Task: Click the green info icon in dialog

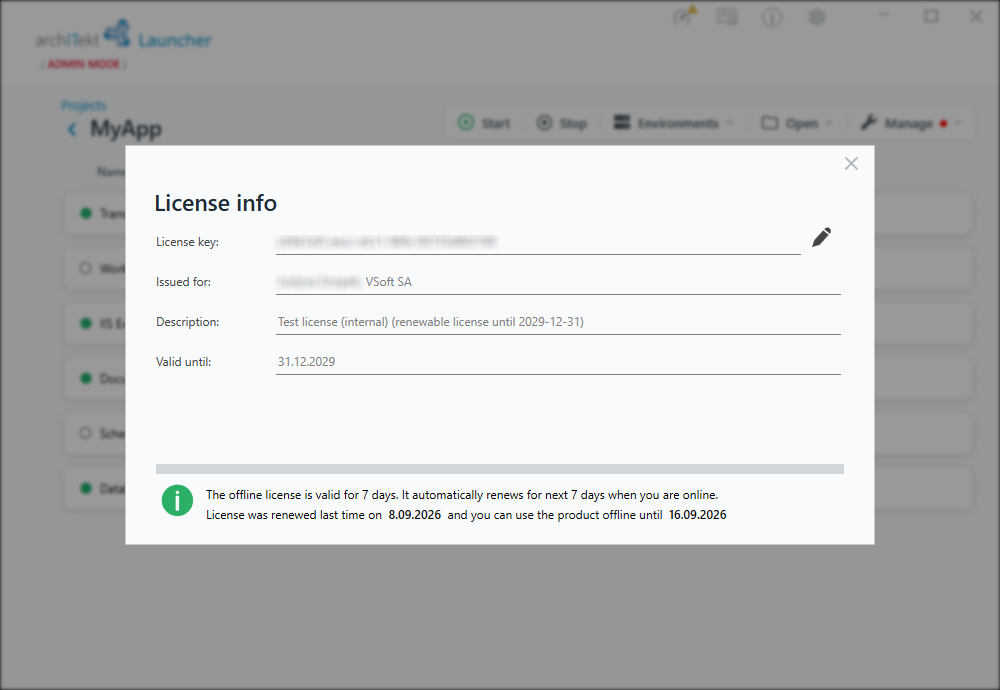Action: 177,501
